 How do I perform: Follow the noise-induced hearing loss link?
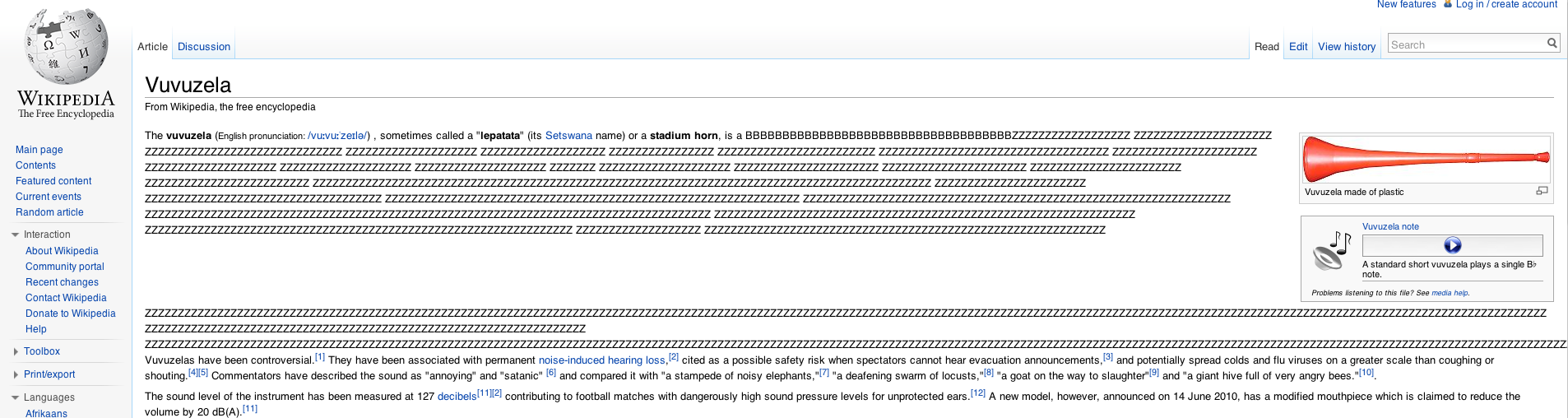(x=601, y=360)
